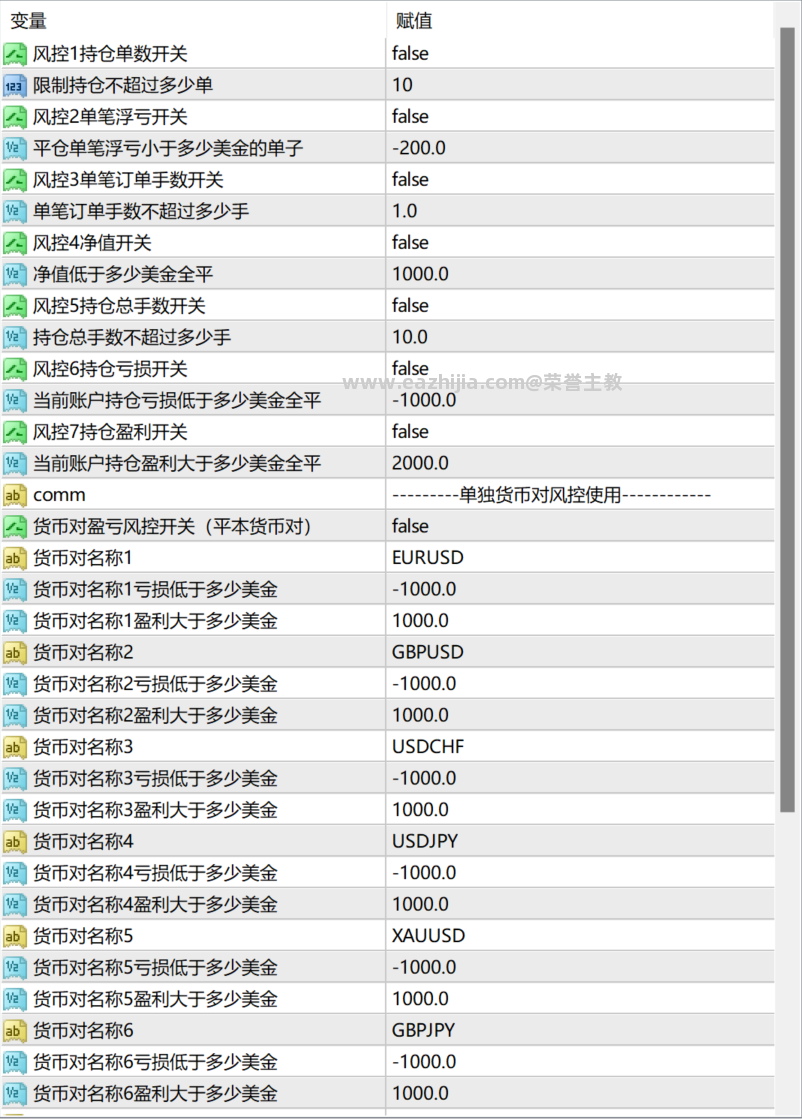Click the string icon beside 货币对名称3

pyautogui.click(x=14, y=747)
